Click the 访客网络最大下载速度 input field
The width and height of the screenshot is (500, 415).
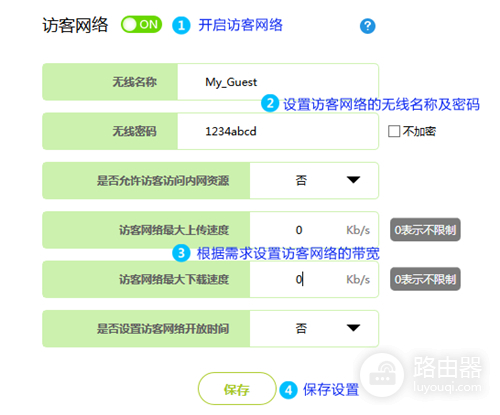click(x=314, y=279)
